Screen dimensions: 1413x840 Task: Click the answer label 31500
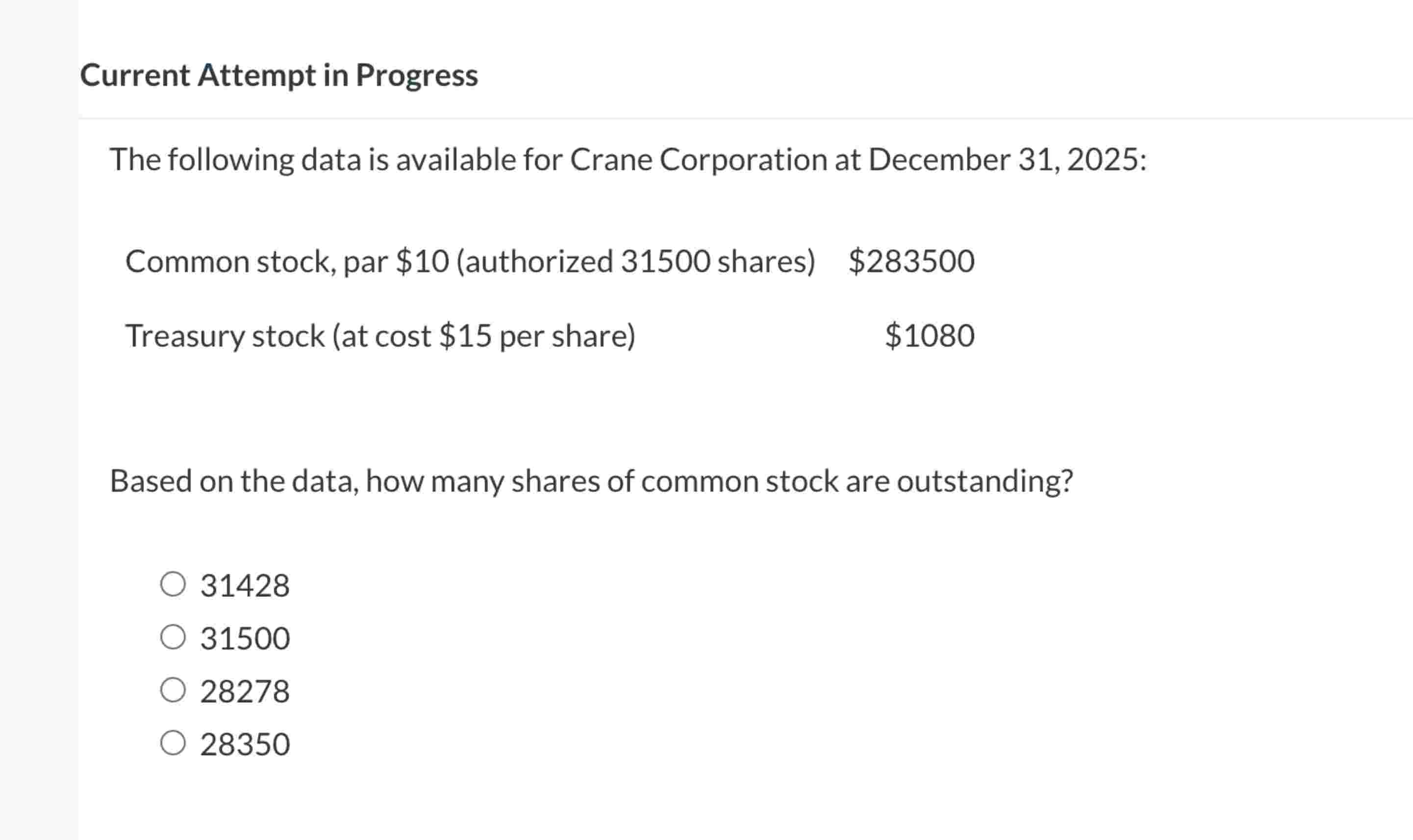245,637
